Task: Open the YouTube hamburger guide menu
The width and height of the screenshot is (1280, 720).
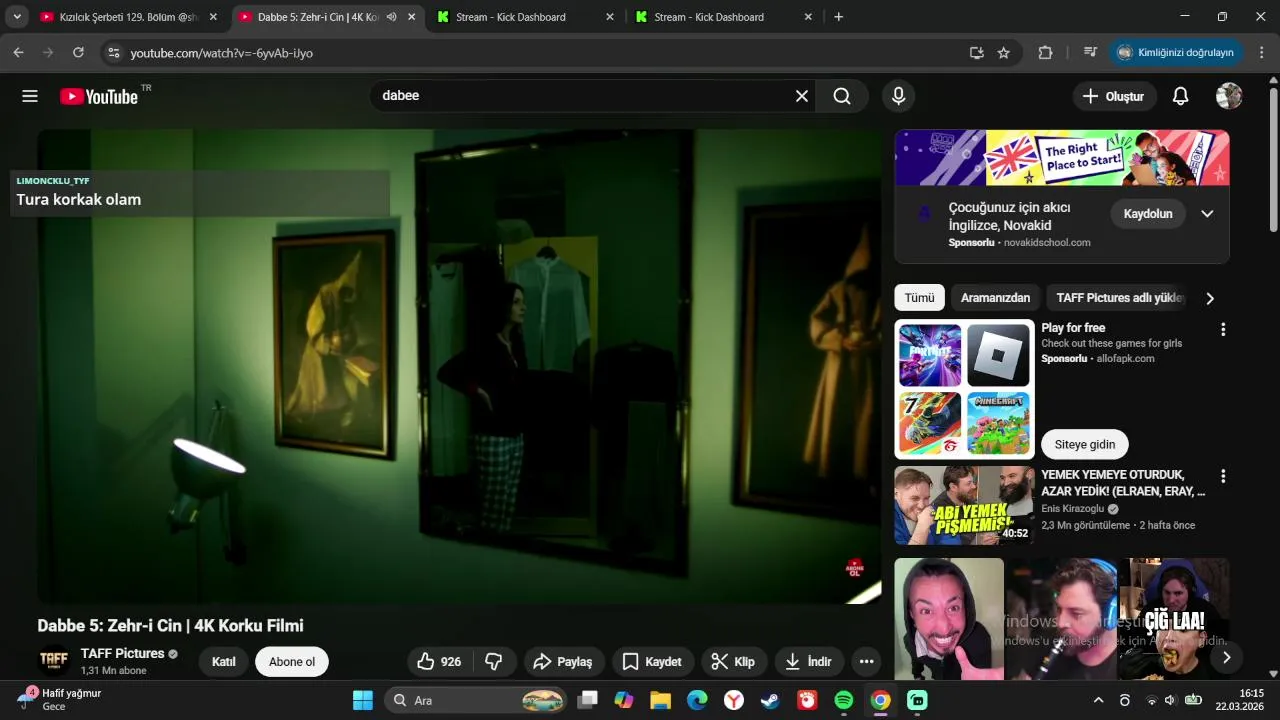Action: (x=30, y=96)
